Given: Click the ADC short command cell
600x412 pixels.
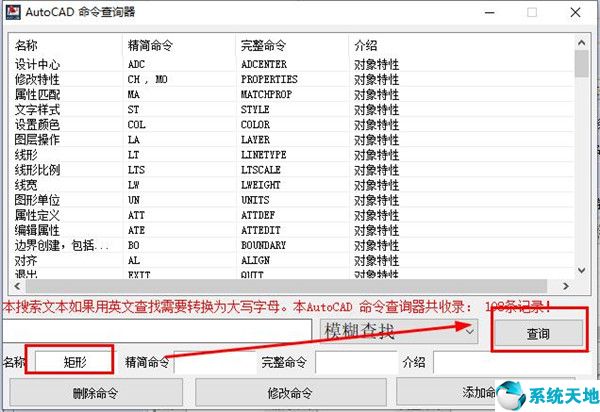Looking at the screenshot, I should [x=136, y=64].
